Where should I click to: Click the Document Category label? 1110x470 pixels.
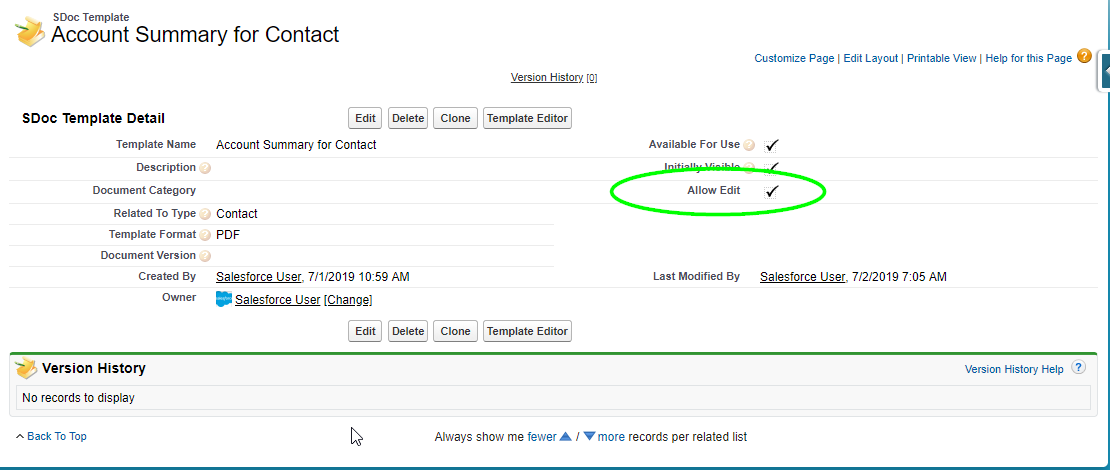144,190
